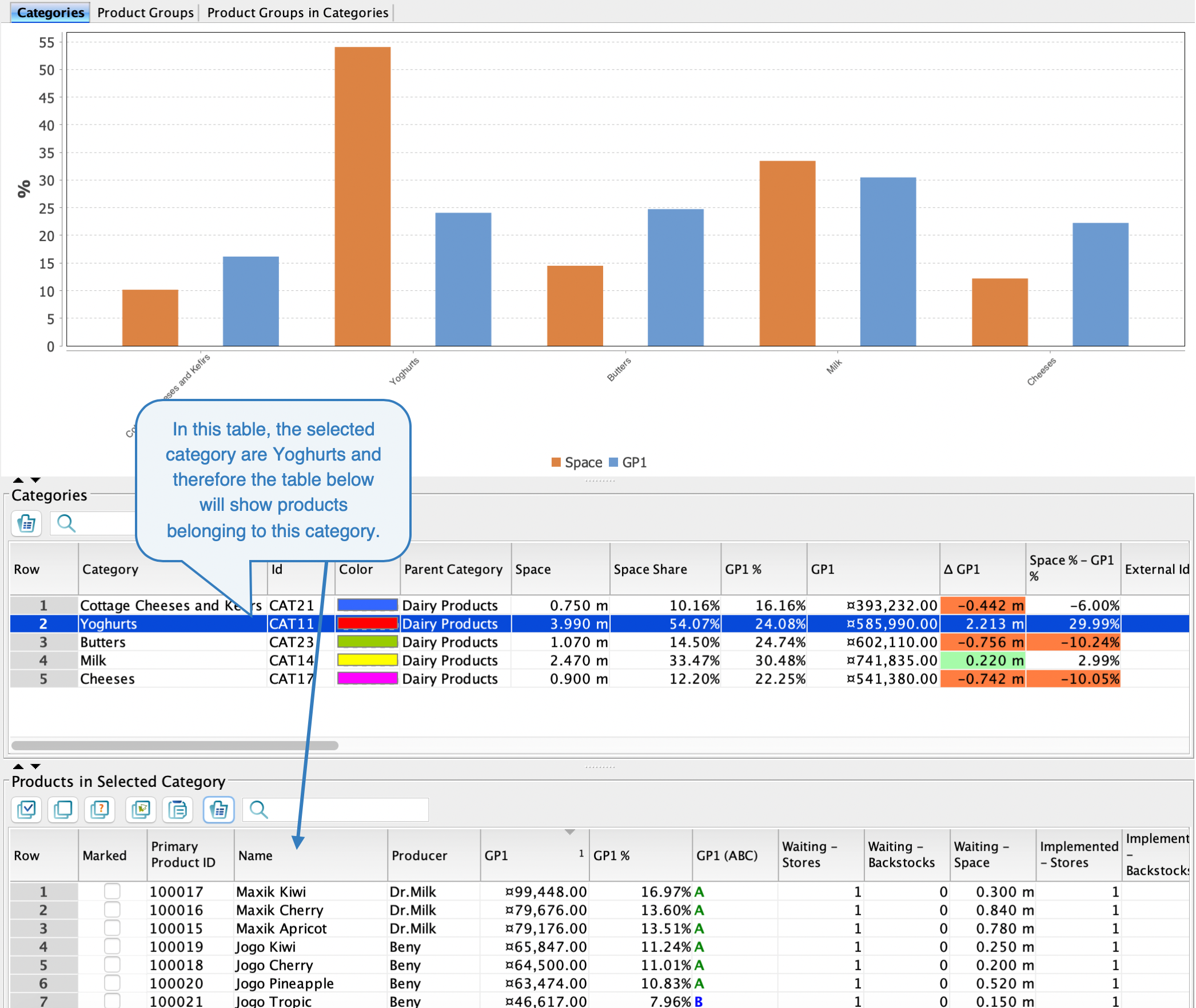Click the B rating for Jogo Tropic
This screenshot has height=1008, width=1196.
[699, 1001]
